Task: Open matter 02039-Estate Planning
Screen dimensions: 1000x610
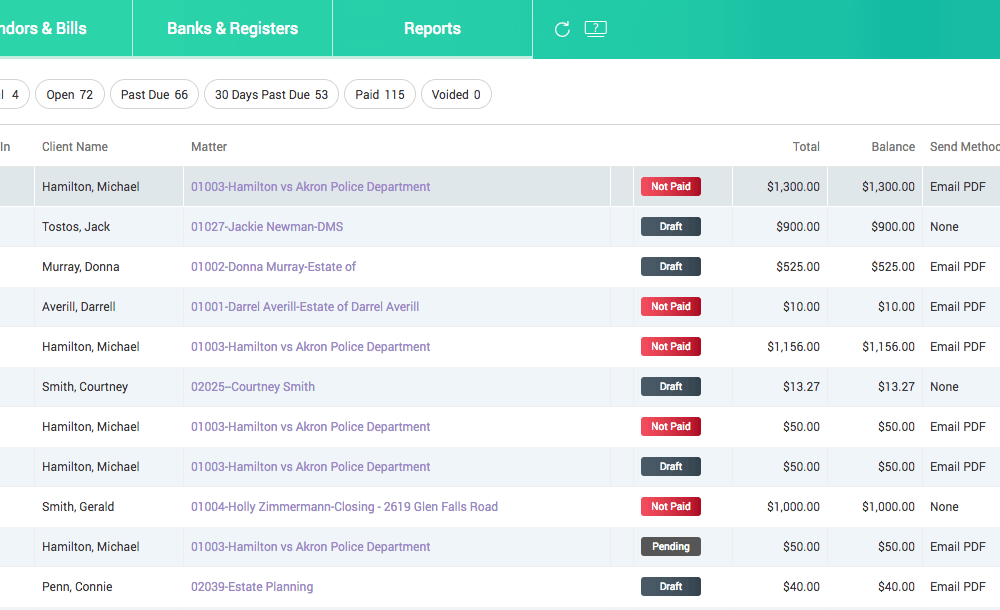Action: point(252,586)
